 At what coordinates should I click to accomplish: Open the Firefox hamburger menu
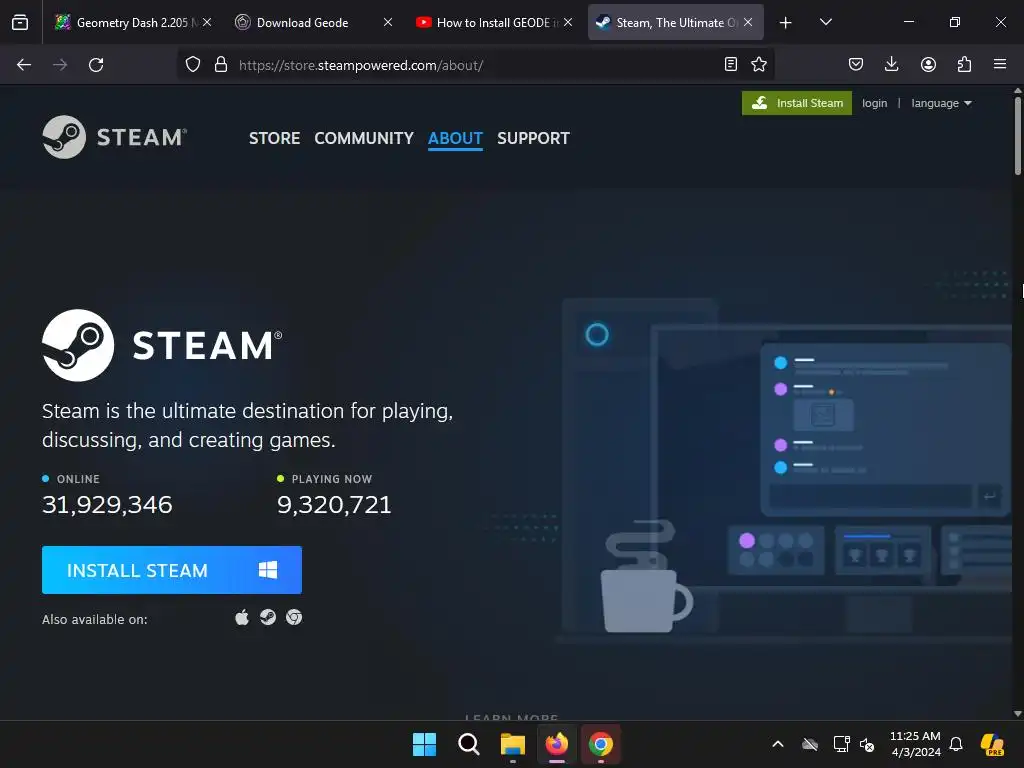click(1000, 64)
